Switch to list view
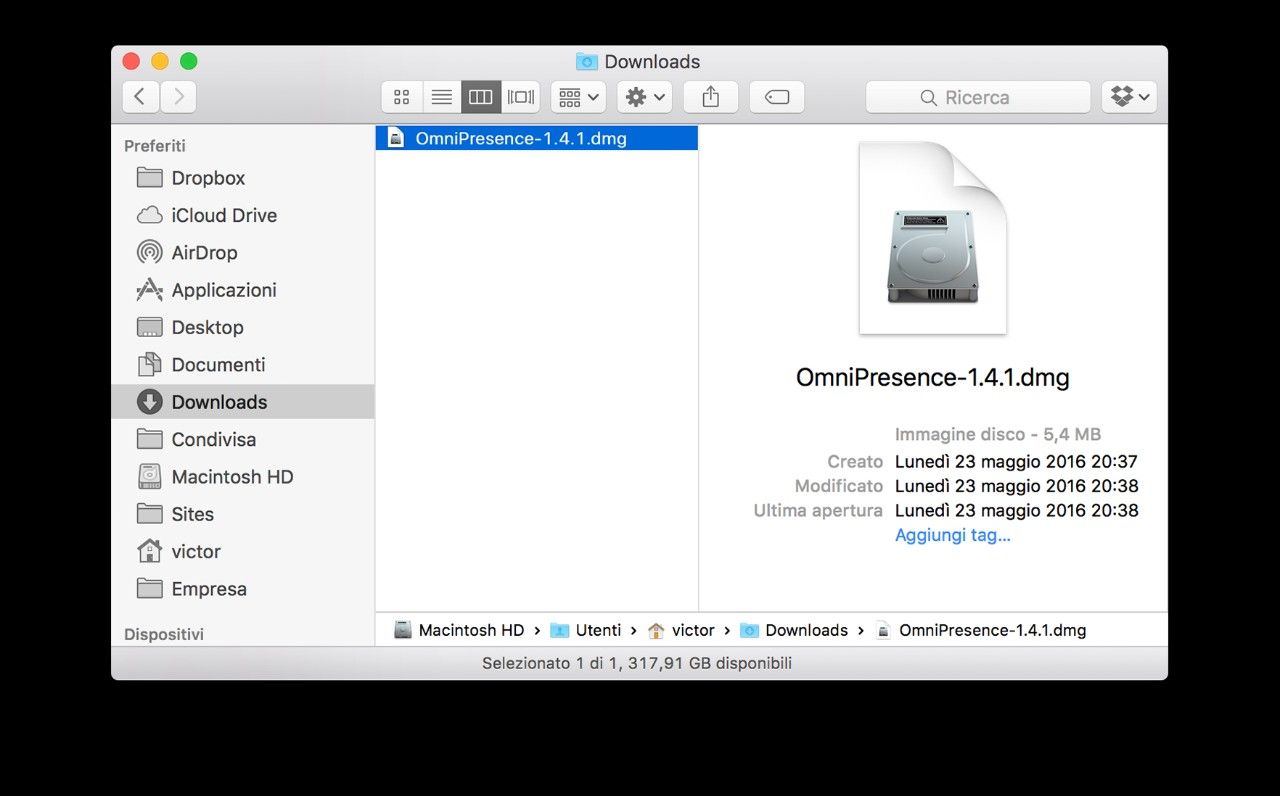The image size is (1280, 796). tap(441, 97)
